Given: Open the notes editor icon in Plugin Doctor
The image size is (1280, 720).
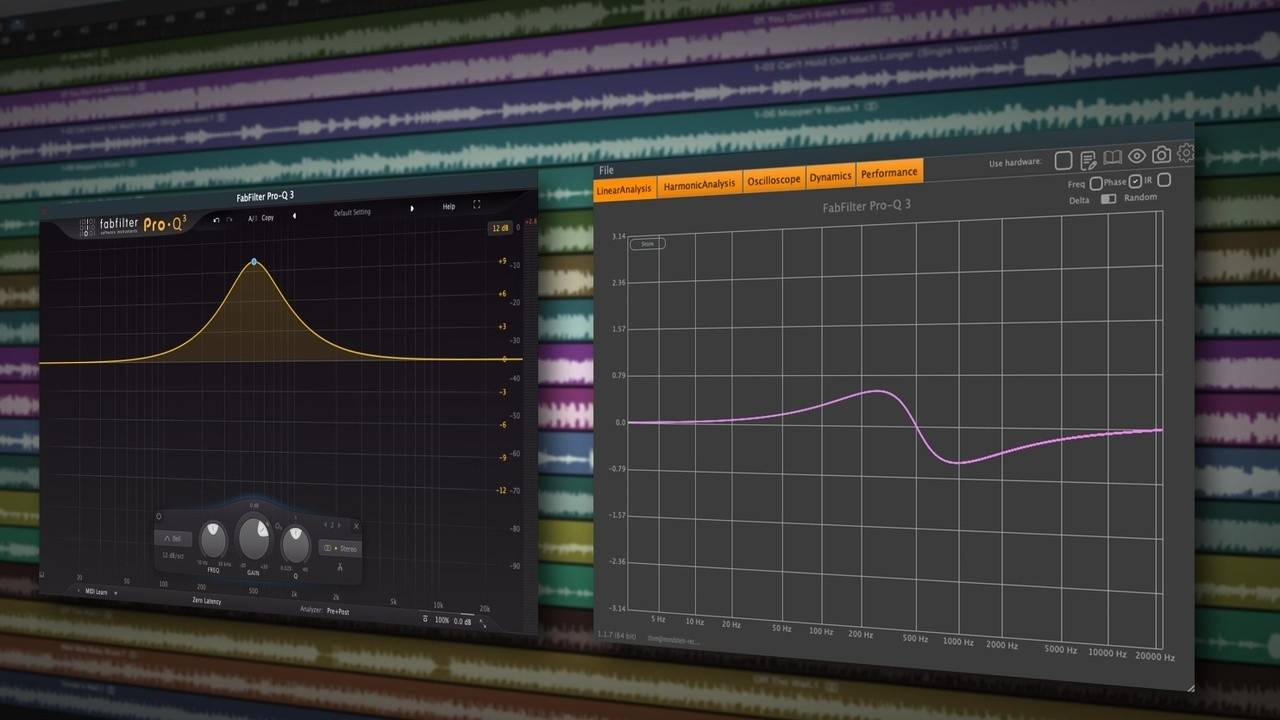Looking at the screenshot, I should [1087, 159].
